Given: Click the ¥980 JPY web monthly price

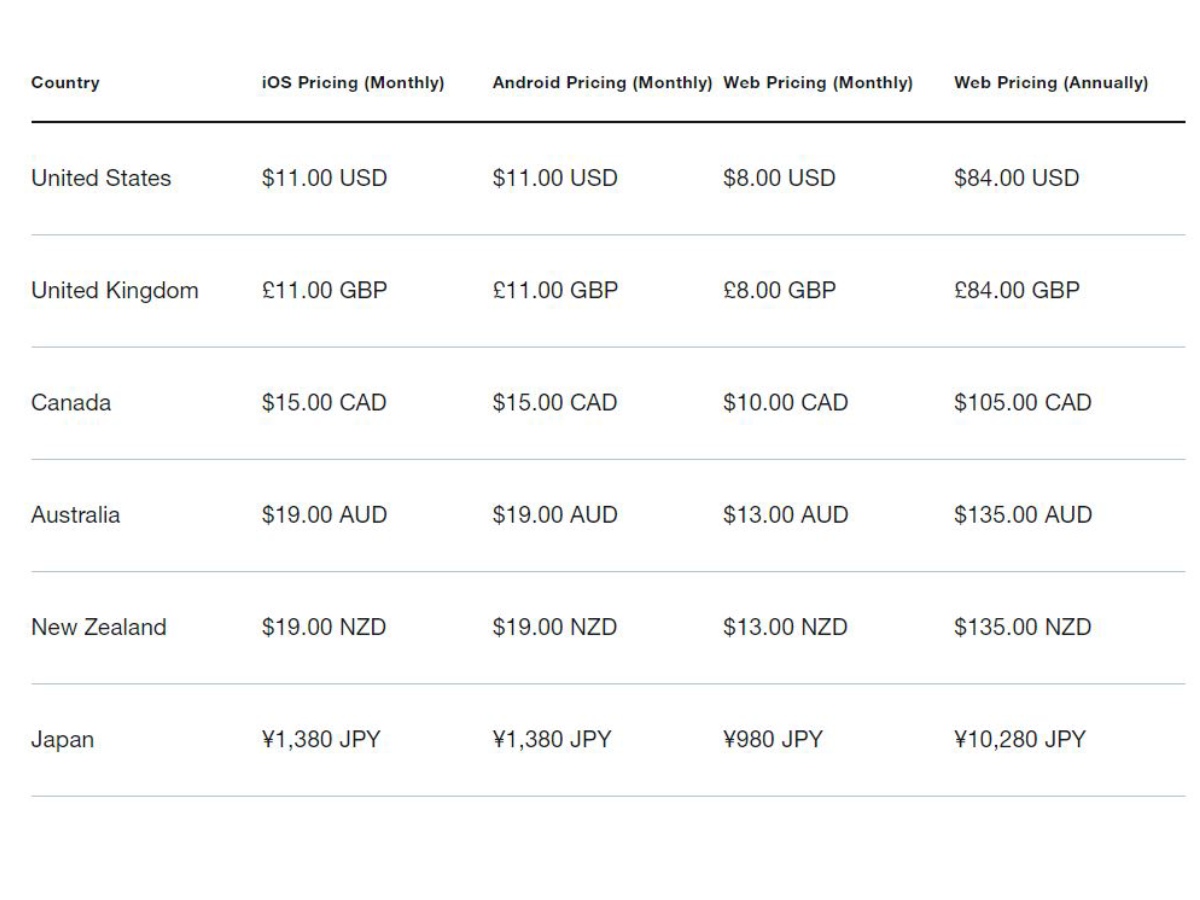Looking at the screenshot, I should point(773,740).
